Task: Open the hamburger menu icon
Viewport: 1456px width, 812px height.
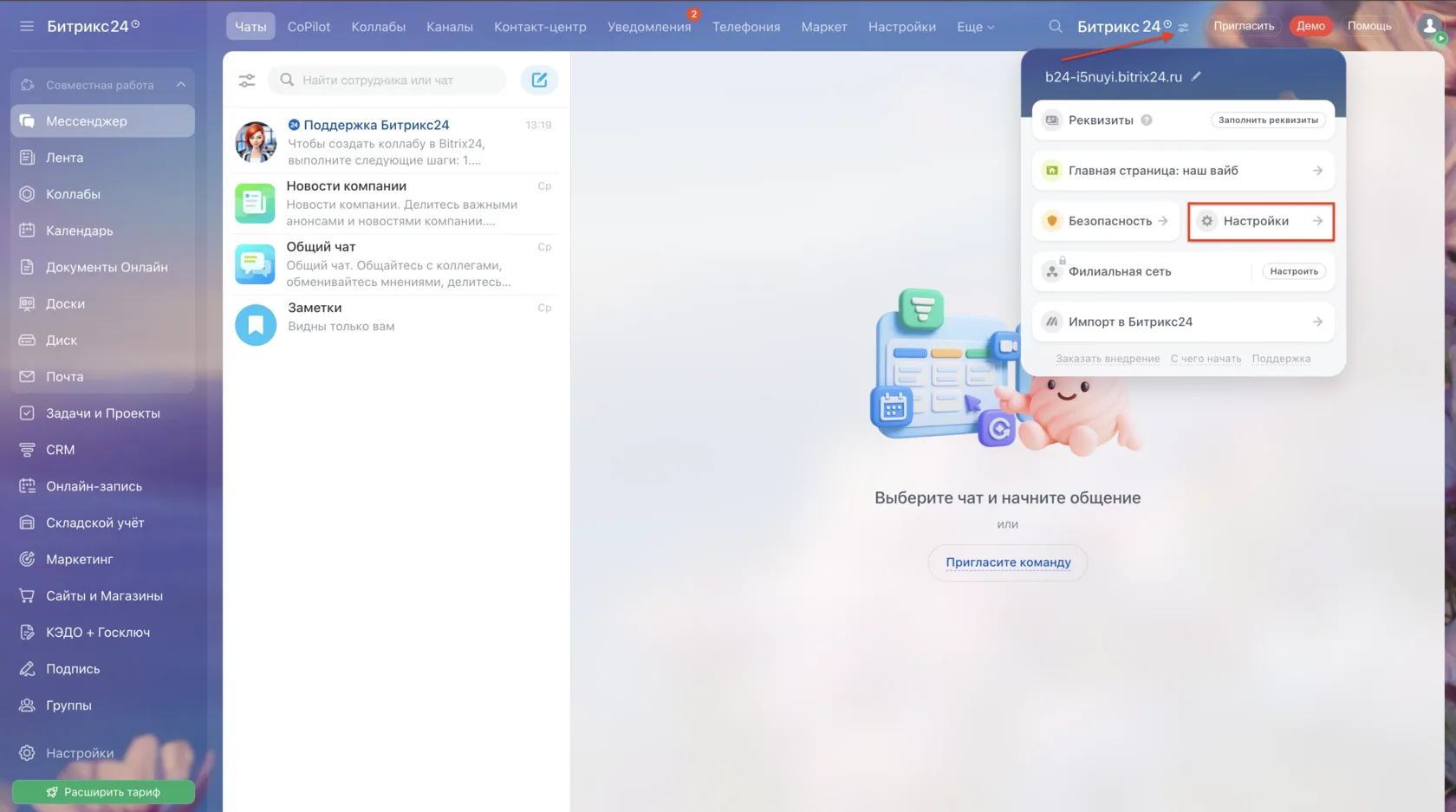Action: pos(27,26)
